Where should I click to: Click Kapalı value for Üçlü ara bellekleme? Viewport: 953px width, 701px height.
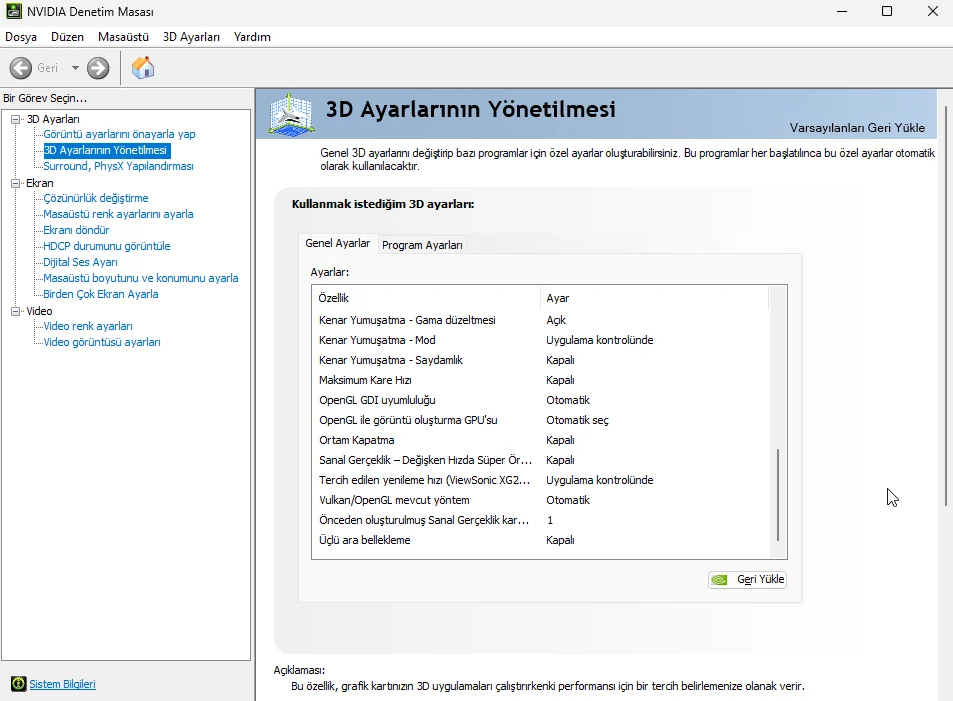560,540
